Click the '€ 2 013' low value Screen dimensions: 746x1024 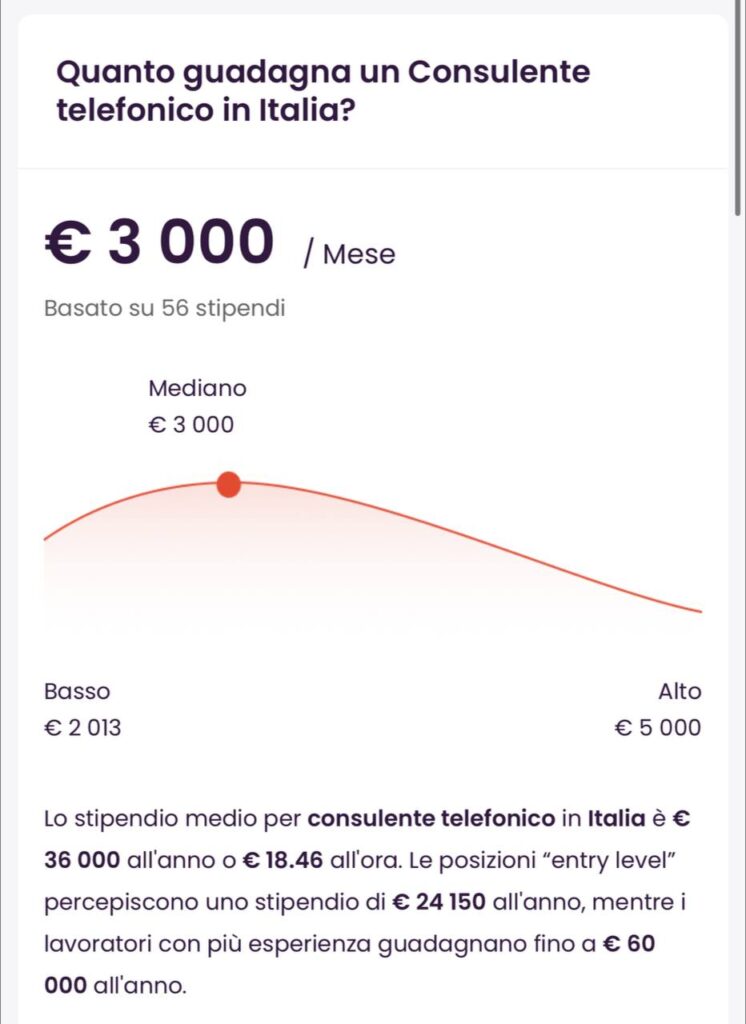(x=82, y=728)
